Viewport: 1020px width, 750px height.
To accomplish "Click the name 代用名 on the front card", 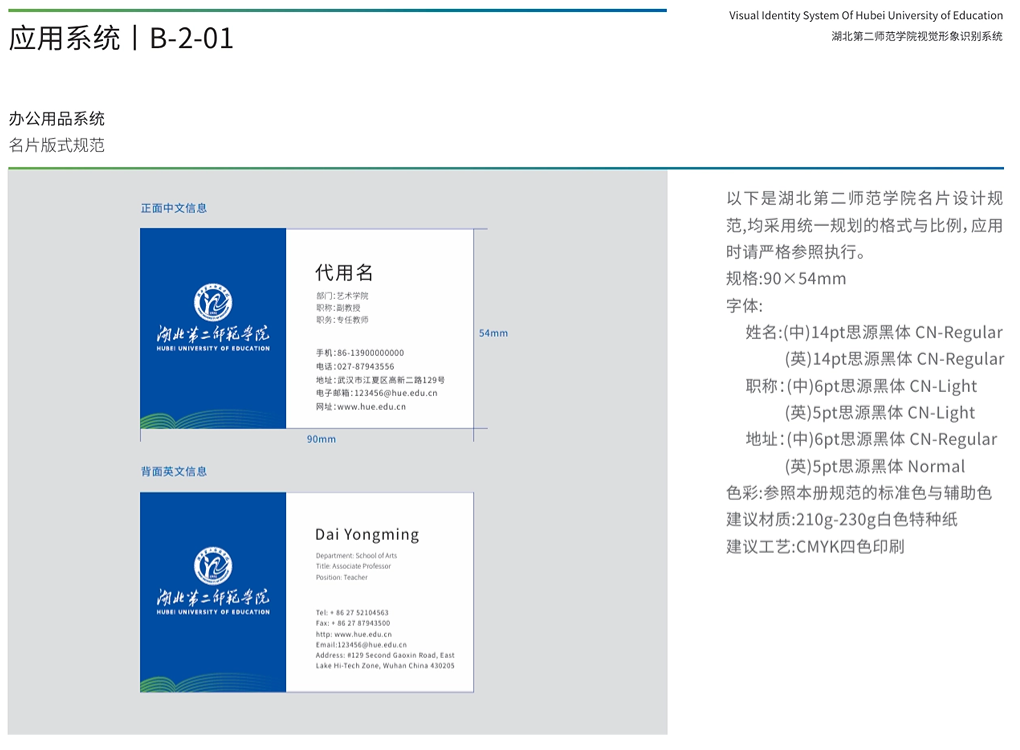I will (344, 272).
